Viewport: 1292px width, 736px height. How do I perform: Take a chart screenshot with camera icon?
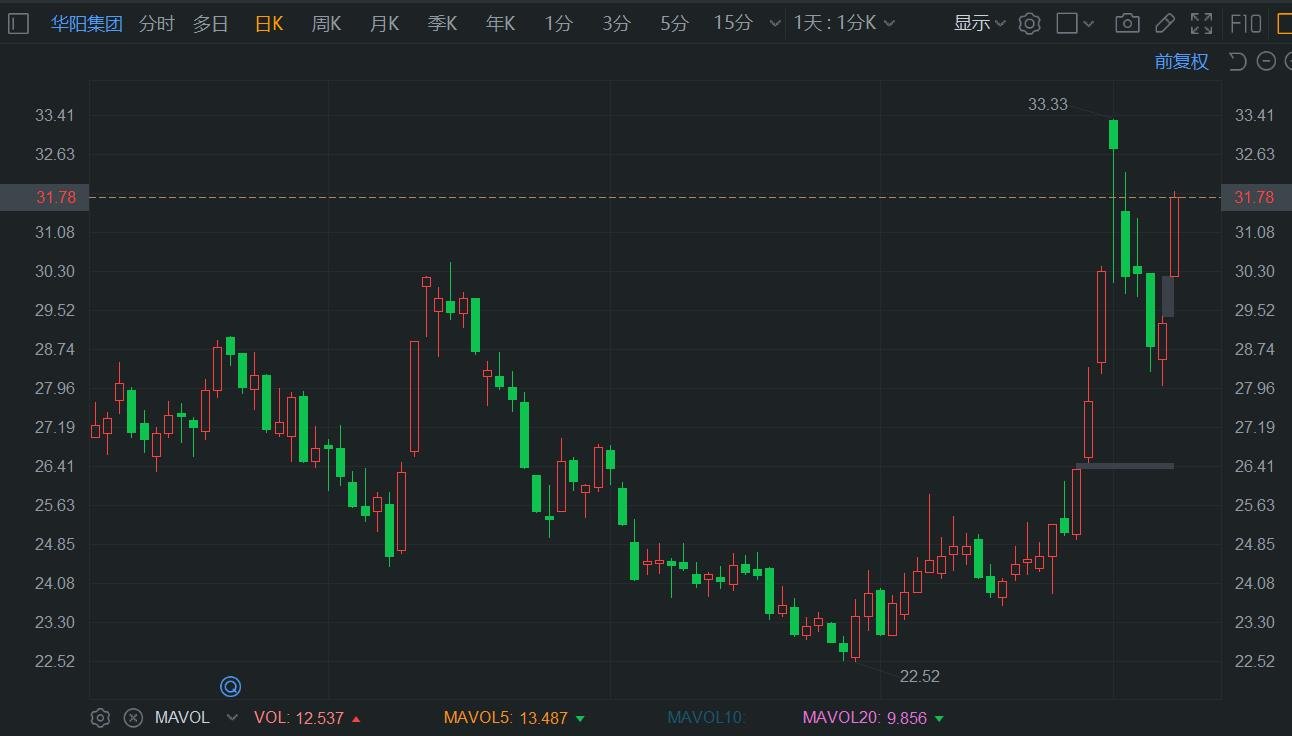1127,24
